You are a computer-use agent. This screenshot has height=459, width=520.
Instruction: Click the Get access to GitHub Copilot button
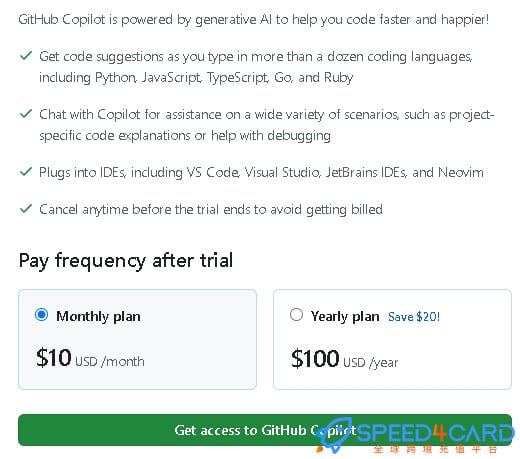[x=265, y=430]
